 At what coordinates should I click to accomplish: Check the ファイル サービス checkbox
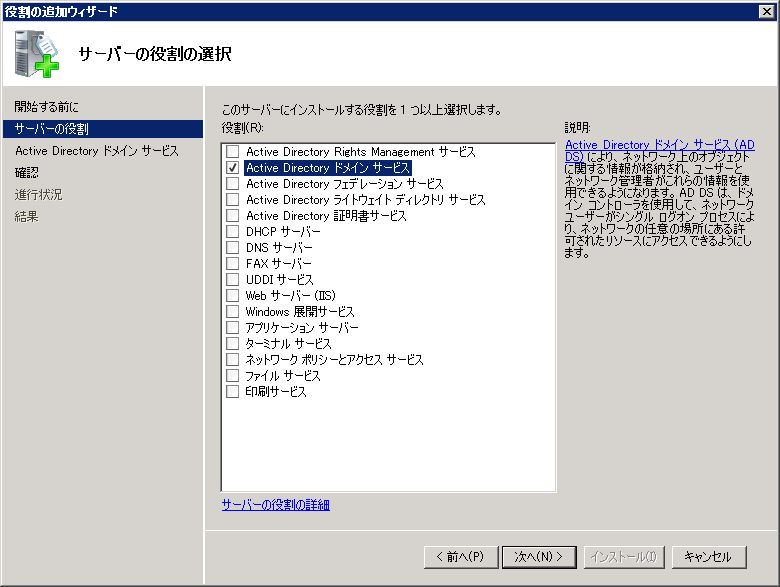232,375
